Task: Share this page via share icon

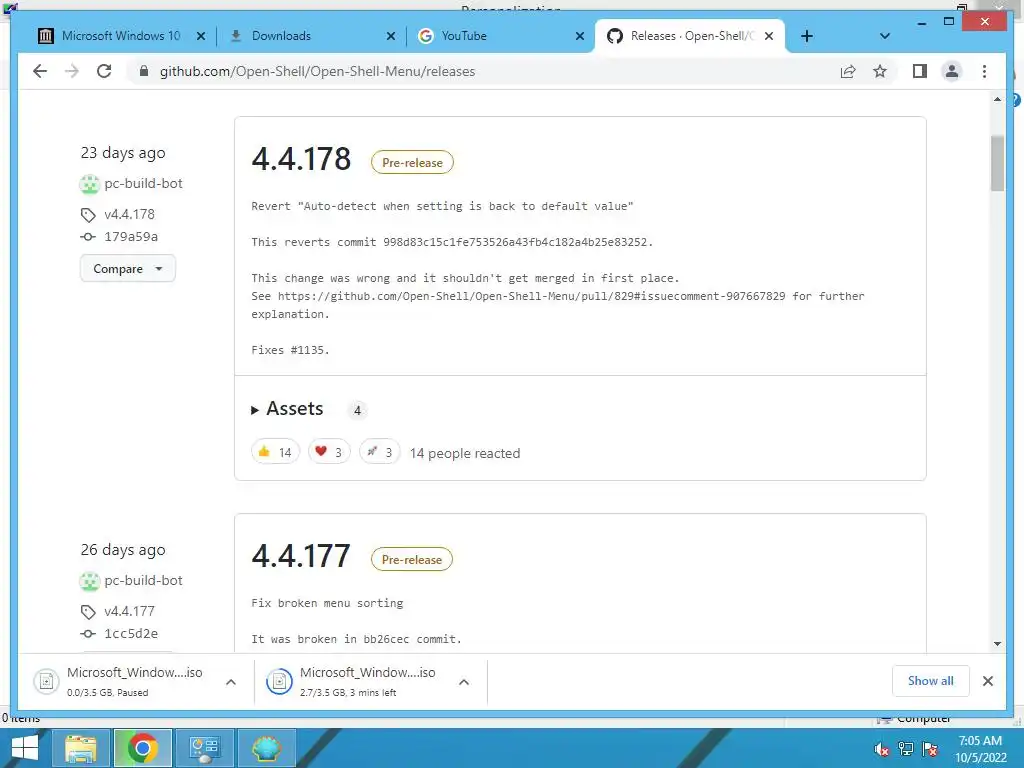Action: pos(848,71)
